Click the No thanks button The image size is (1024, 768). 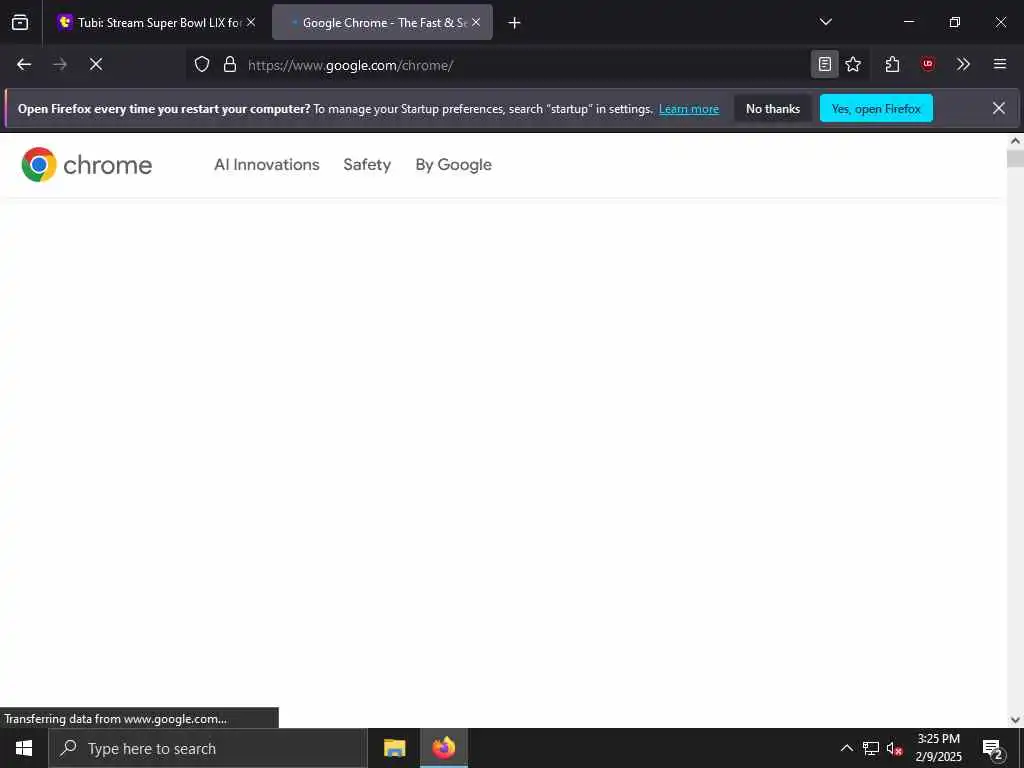[x=773, y=109]
